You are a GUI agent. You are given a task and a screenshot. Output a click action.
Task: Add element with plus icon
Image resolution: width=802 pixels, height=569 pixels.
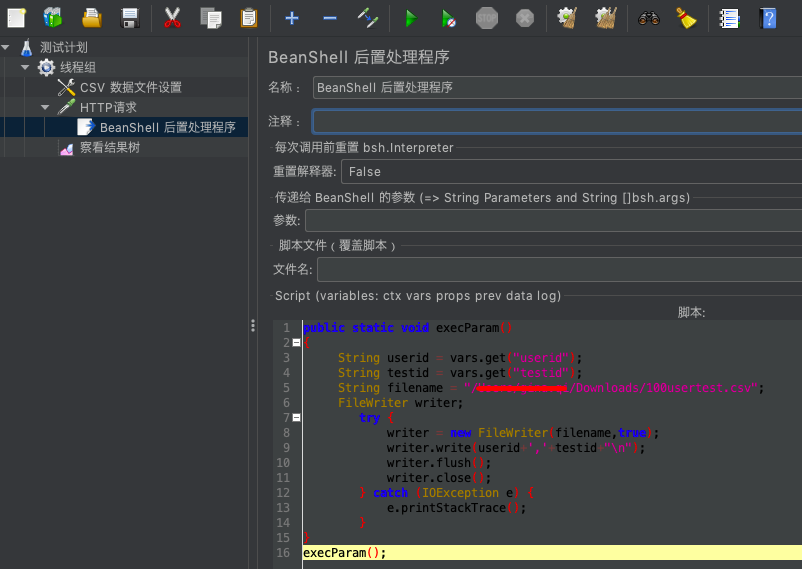[x=291, y=17]
